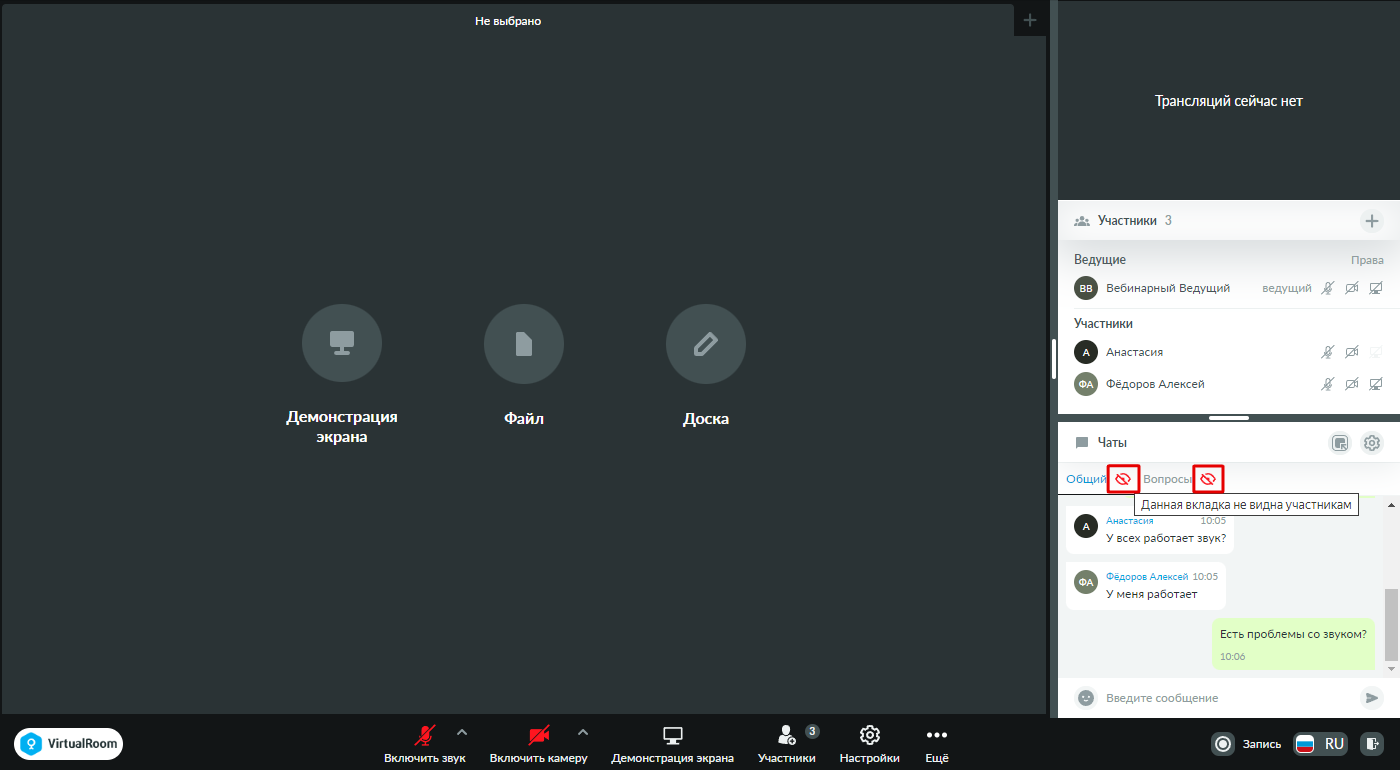Send the chat message with arrow icon
The image size is (1400, 770).
click(1372, 698)
